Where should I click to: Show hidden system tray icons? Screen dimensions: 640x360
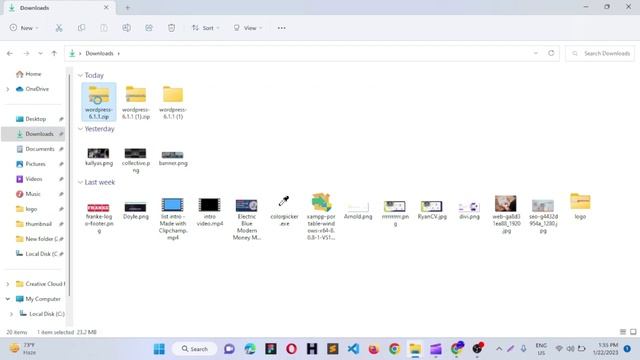coord(499,349)
